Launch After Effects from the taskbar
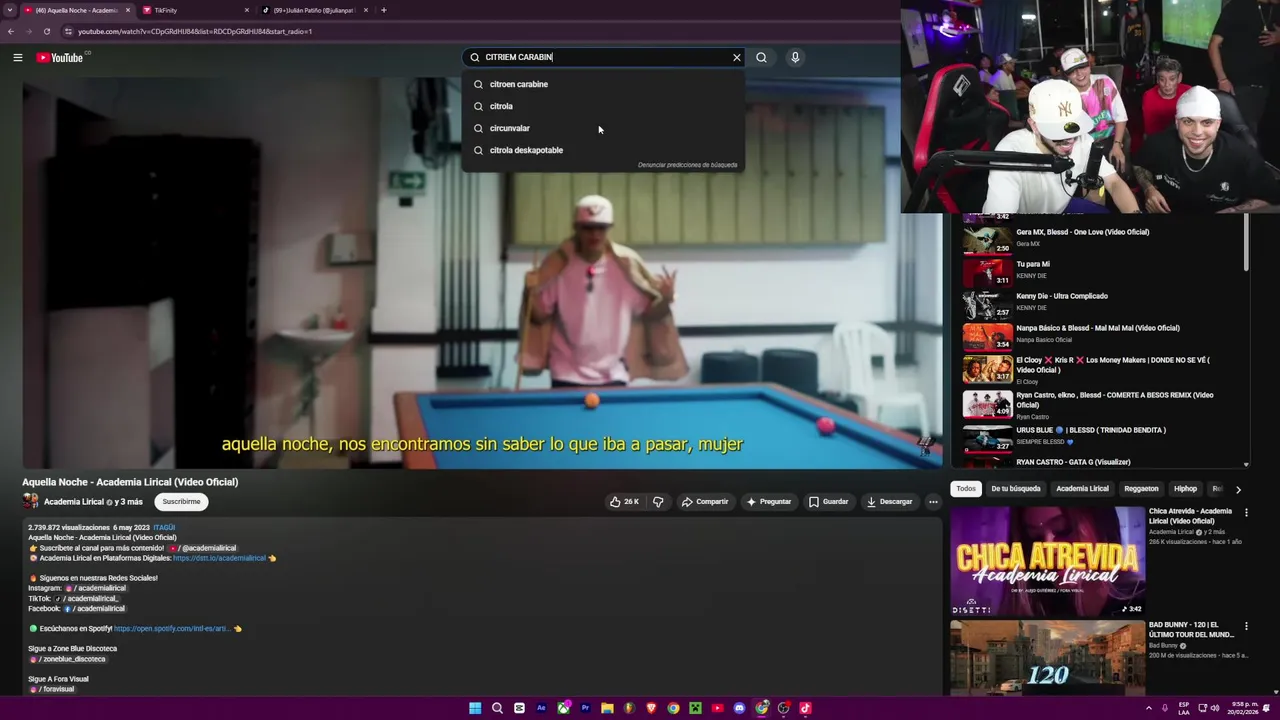Viewport: 1280px width, 720px height. coord(541,708)
